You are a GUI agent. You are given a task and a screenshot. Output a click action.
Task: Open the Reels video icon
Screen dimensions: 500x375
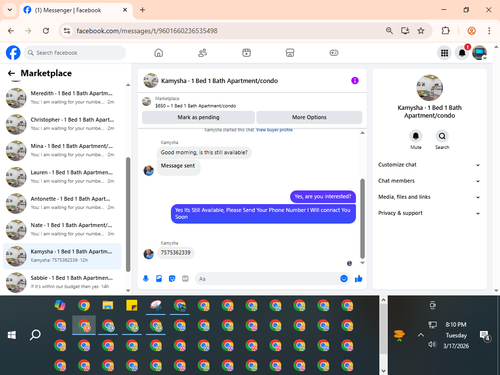click(246, 53)
